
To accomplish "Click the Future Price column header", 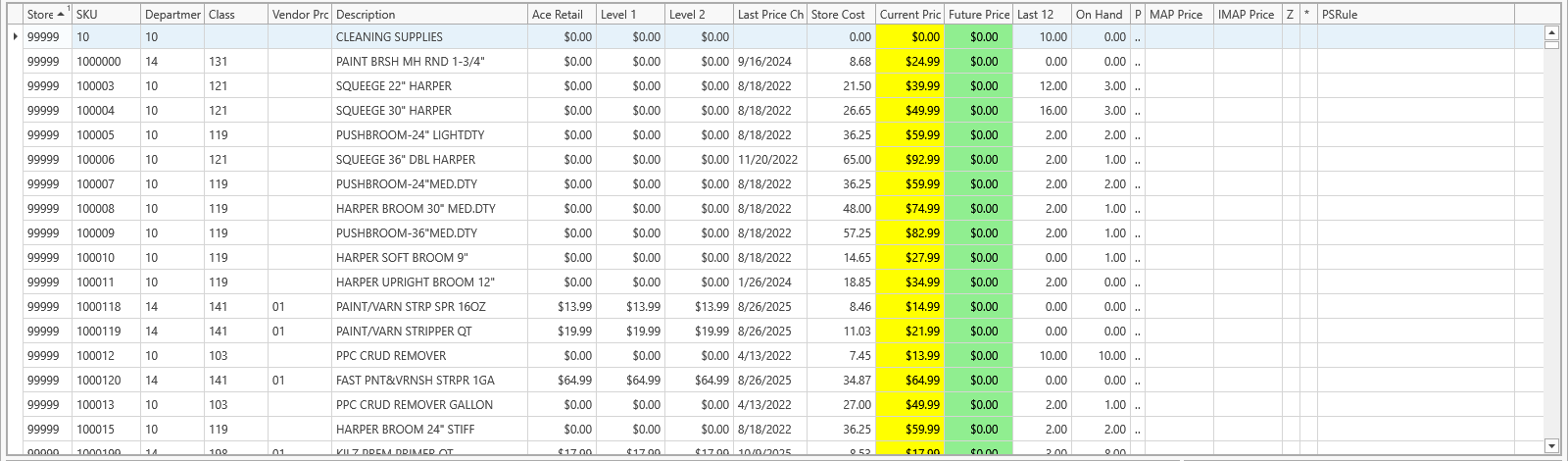I will tap(978, 15).
